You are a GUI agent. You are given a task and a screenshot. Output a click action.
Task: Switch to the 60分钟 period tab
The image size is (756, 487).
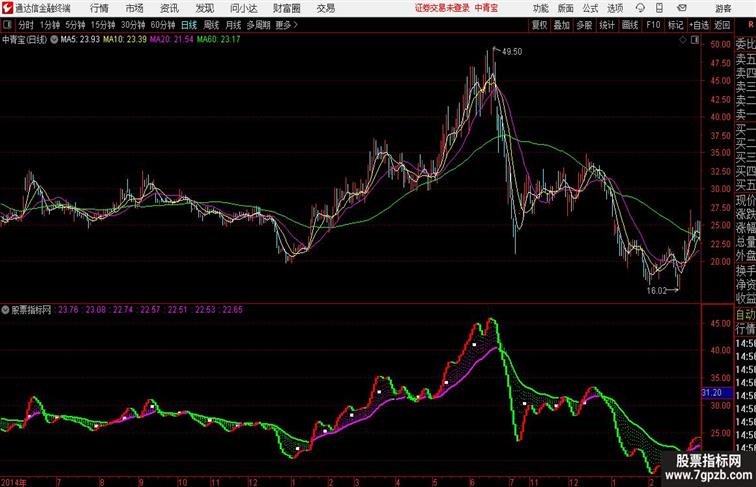click(x=163, y=25)
